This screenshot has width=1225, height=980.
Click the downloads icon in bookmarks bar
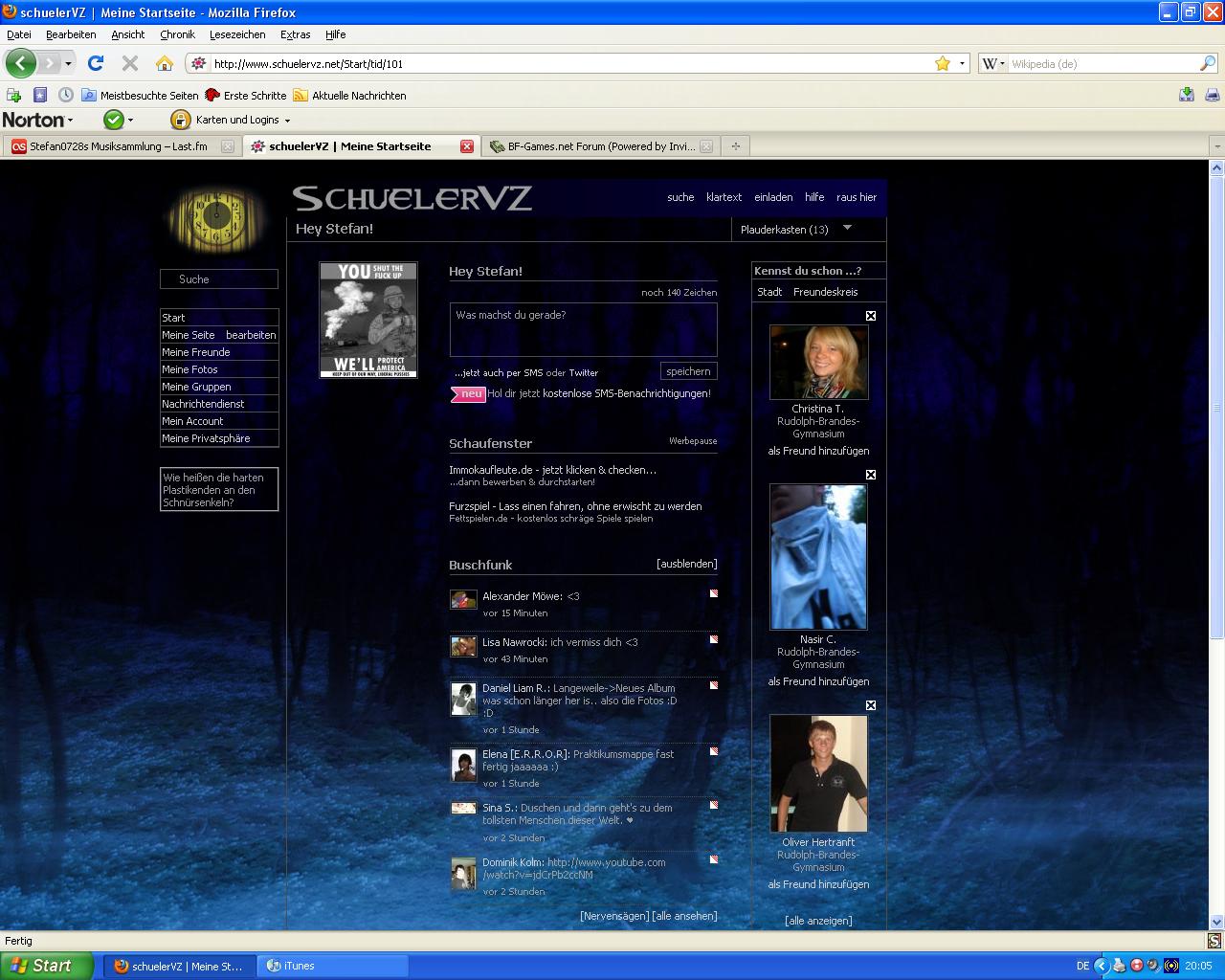[x=1187, y=95]
